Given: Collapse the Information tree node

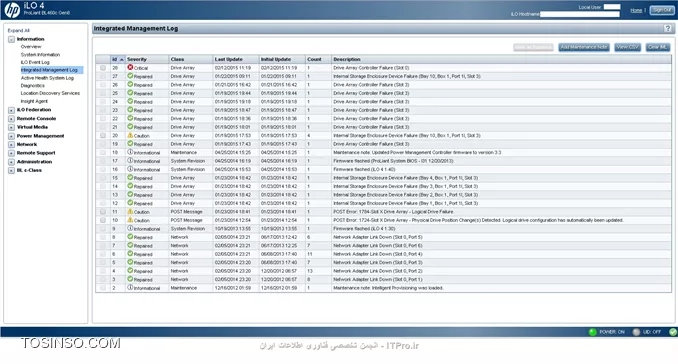Looking at the screenshot, I should coord(11,39).
